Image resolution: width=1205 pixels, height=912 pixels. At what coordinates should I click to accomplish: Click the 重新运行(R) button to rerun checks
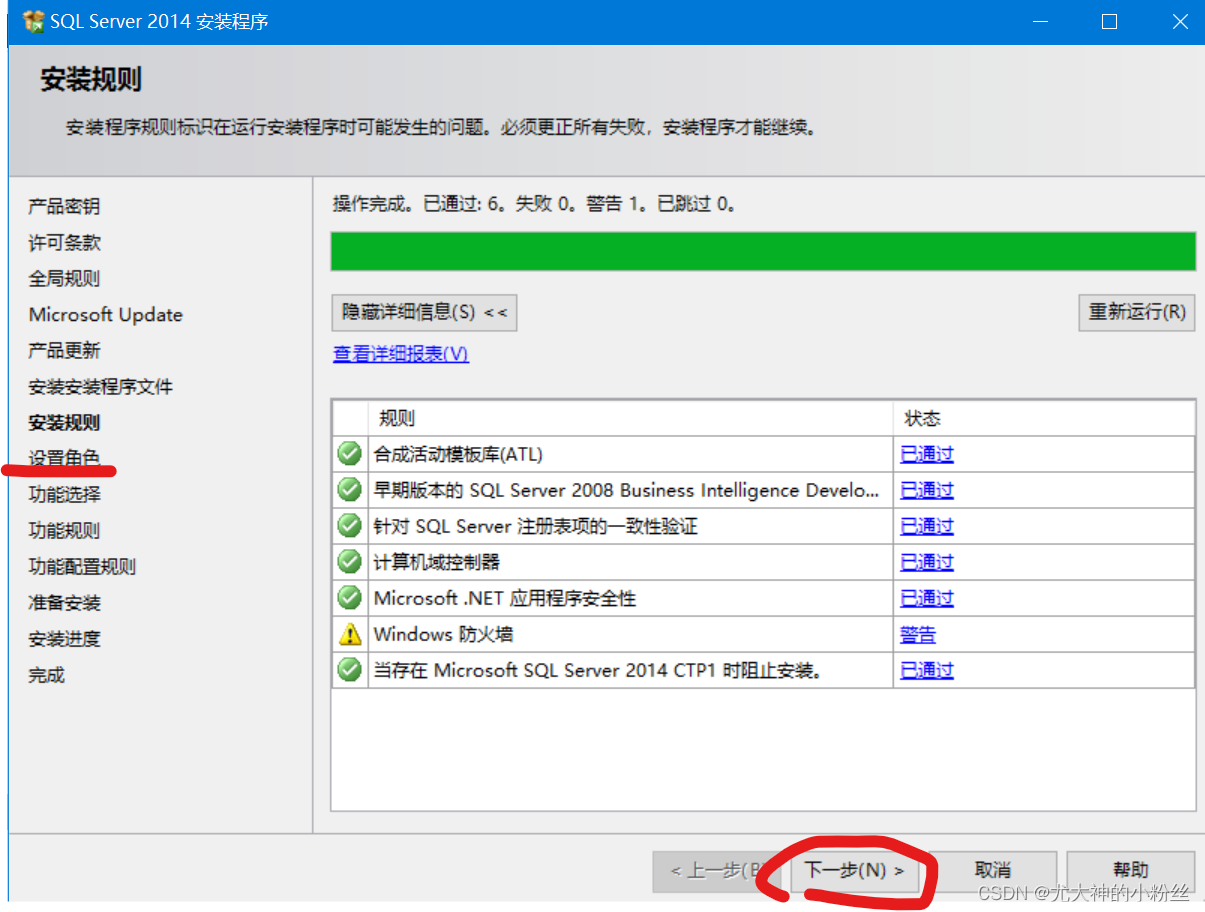point(1136,312)
